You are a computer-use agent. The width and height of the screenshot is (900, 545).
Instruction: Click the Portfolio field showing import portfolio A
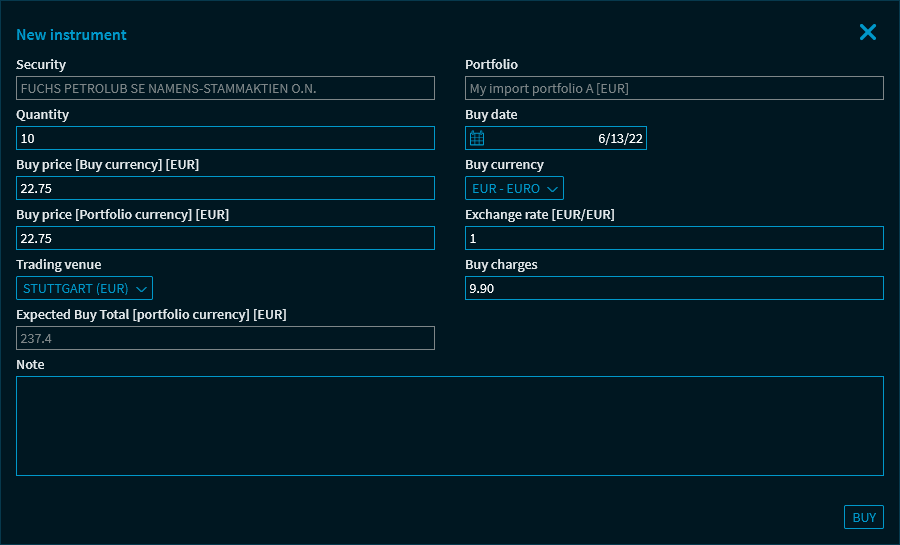(674, 89)
